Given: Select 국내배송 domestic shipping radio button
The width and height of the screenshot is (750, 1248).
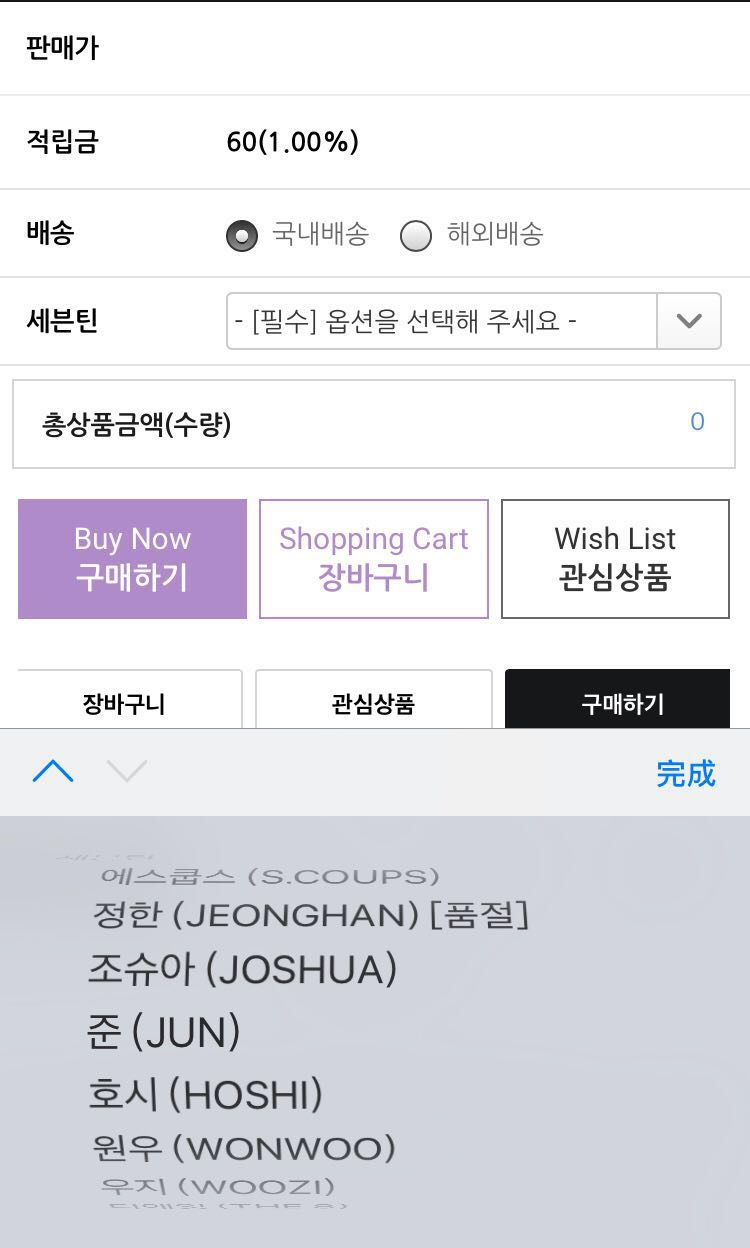Looking at the screenshot, I should click(241, 236).
